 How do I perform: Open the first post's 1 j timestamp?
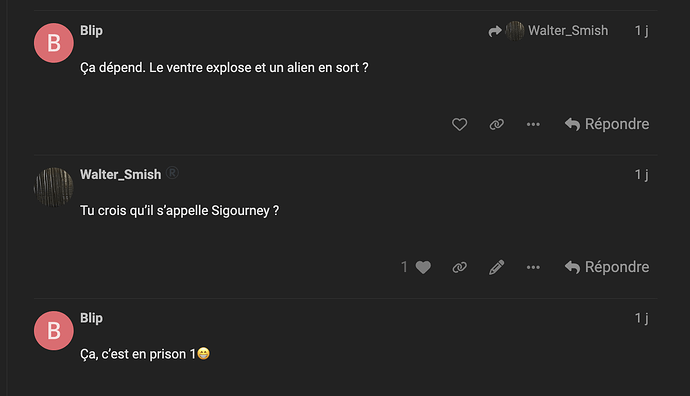(641, 30)
